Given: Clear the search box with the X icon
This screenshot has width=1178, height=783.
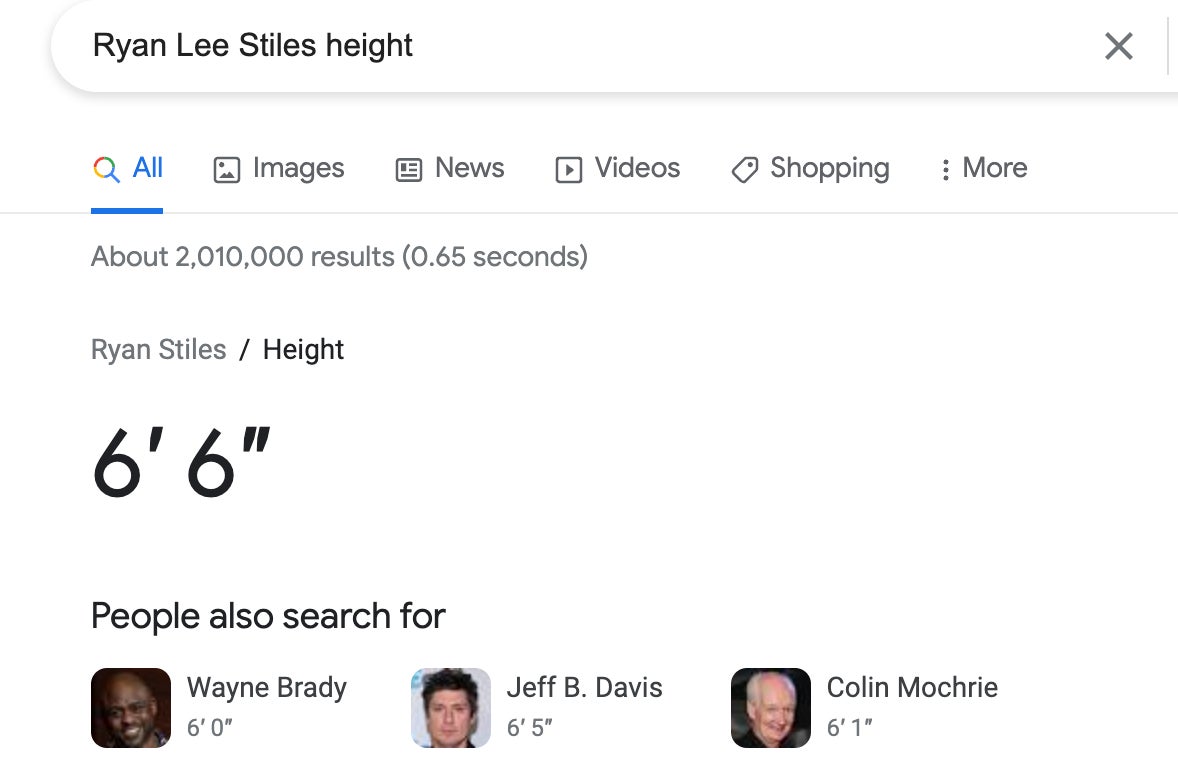Looking at the screenshot, I should tap(1118, 46).
